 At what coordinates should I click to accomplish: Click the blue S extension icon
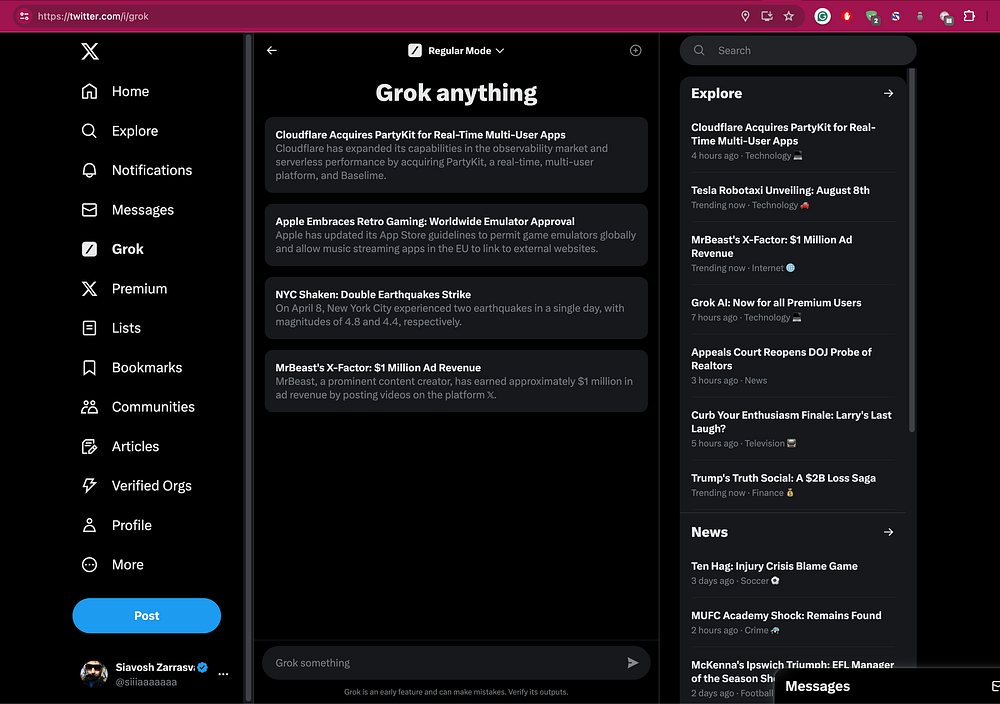pyautogui.click(x=896, y=17)
